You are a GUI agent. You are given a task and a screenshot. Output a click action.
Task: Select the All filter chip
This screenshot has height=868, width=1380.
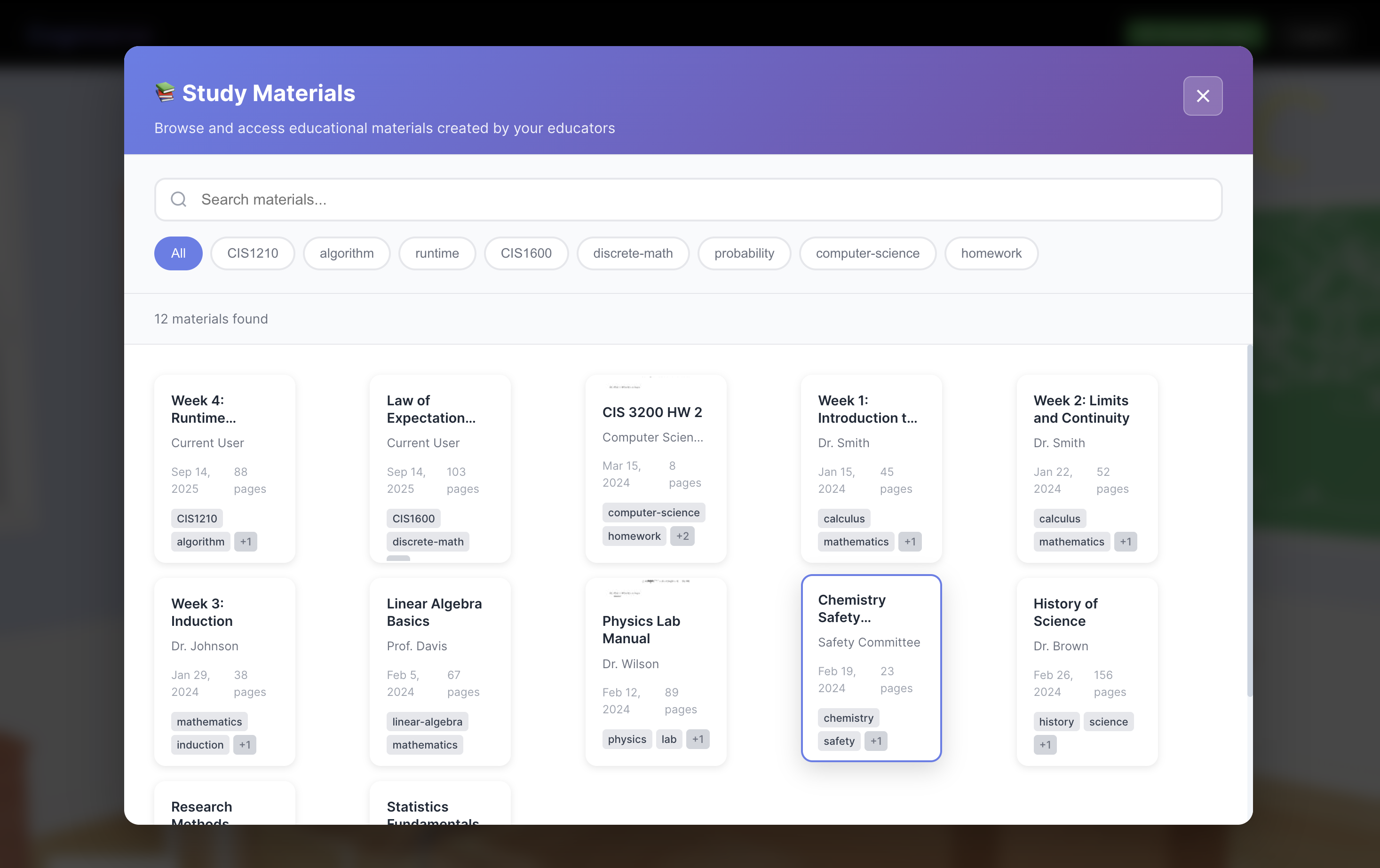178,253
